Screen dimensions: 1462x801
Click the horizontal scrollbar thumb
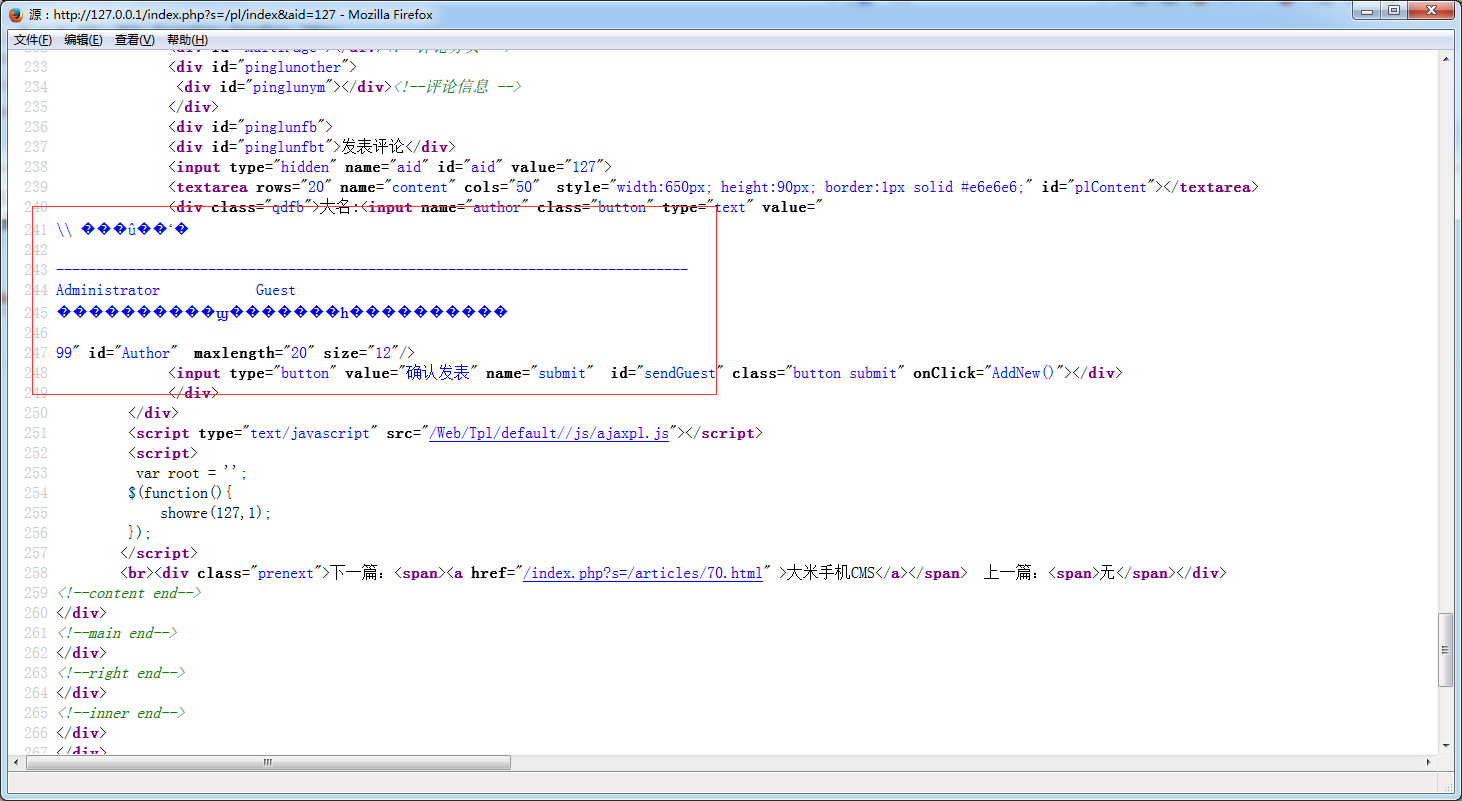(268, 762)
